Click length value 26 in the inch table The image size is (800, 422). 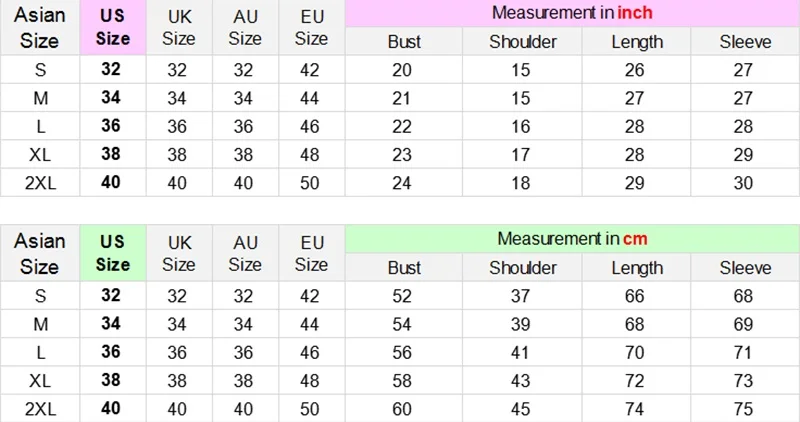point(635,70)
